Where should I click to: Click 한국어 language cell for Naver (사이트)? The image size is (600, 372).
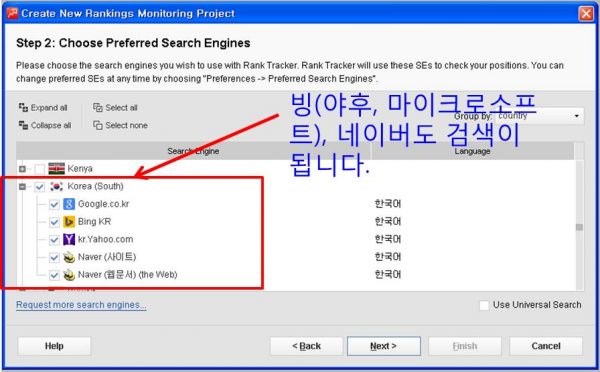[x=388, y=257]
